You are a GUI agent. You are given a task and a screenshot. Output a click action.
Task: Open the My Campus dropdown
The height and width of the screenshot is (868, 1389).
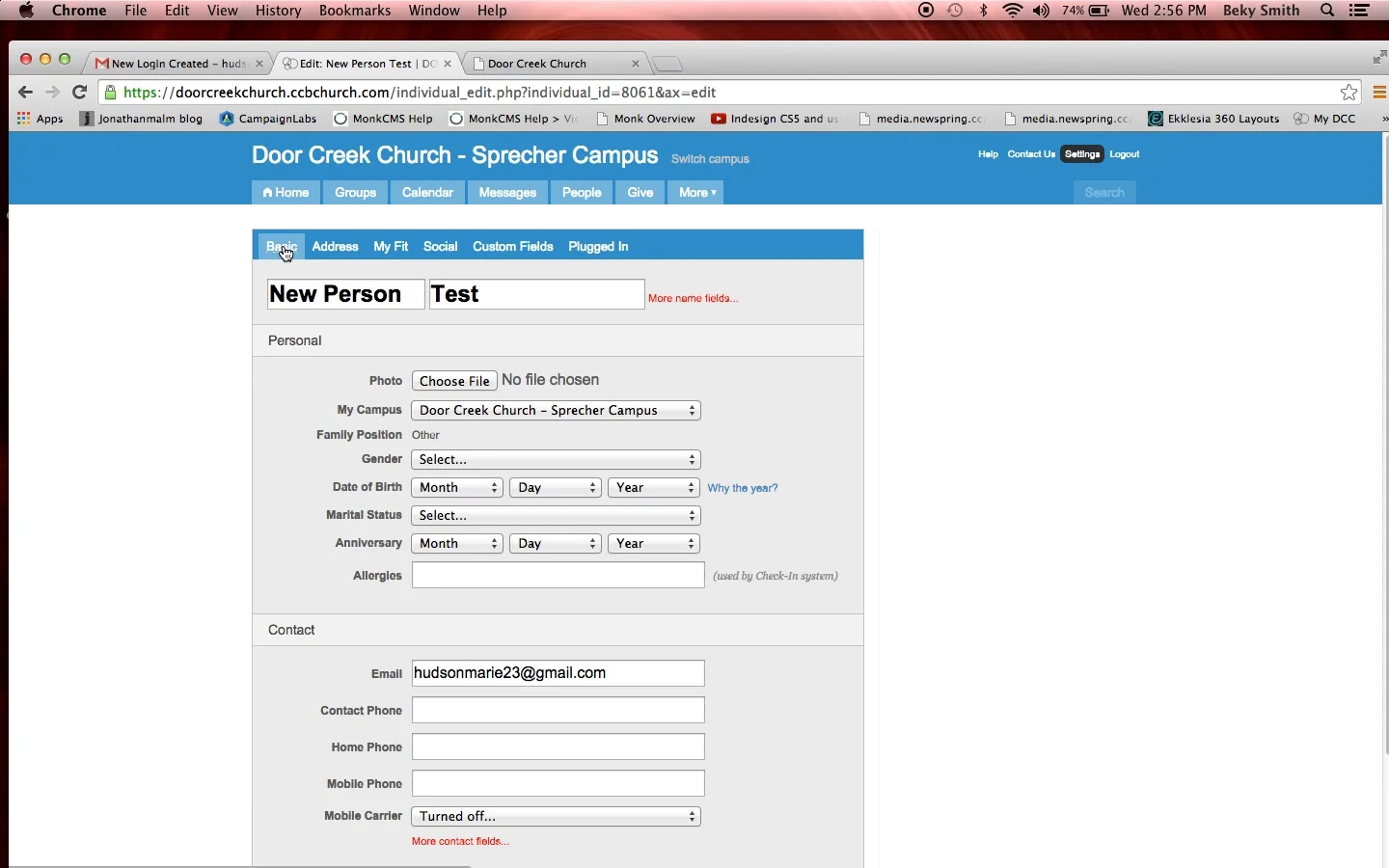pyautogui.click(x=557, y=411)
